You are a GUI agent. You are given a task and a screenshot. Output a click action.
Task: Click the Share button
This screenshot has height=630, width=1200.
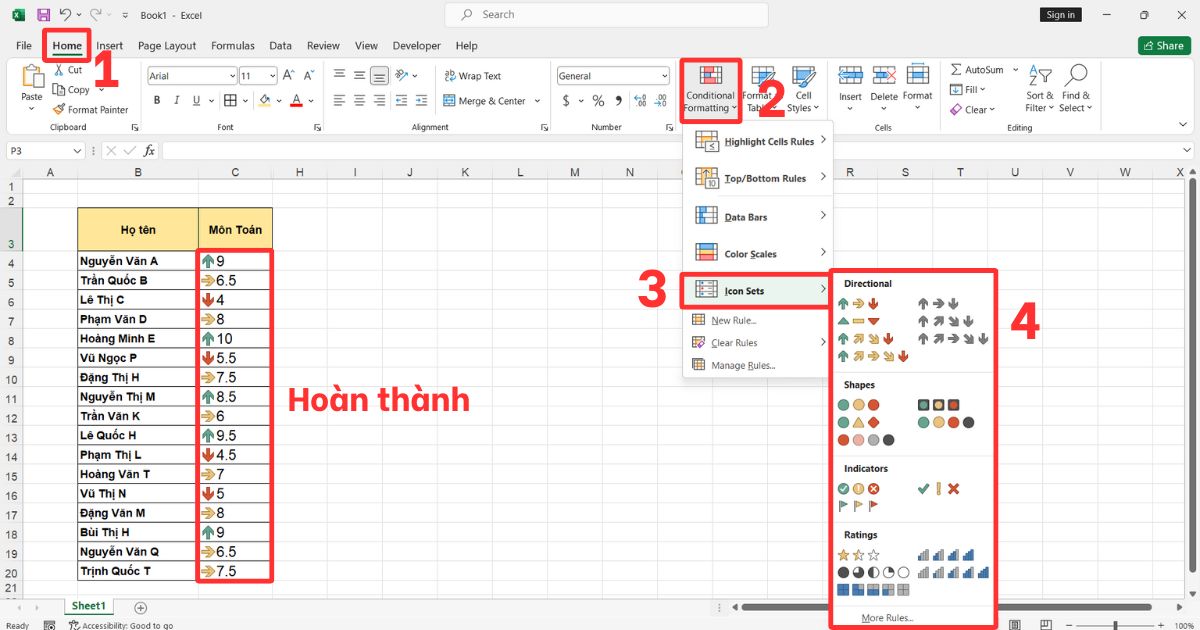(1163, 46)
